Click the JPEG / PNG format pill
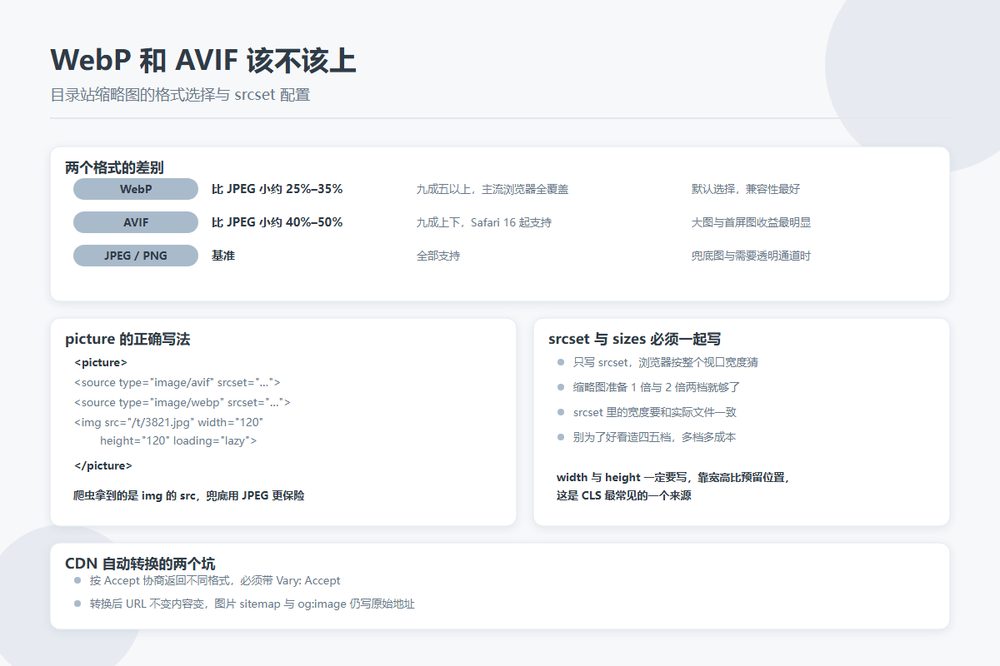1000x666 pixels. [136, 255]
